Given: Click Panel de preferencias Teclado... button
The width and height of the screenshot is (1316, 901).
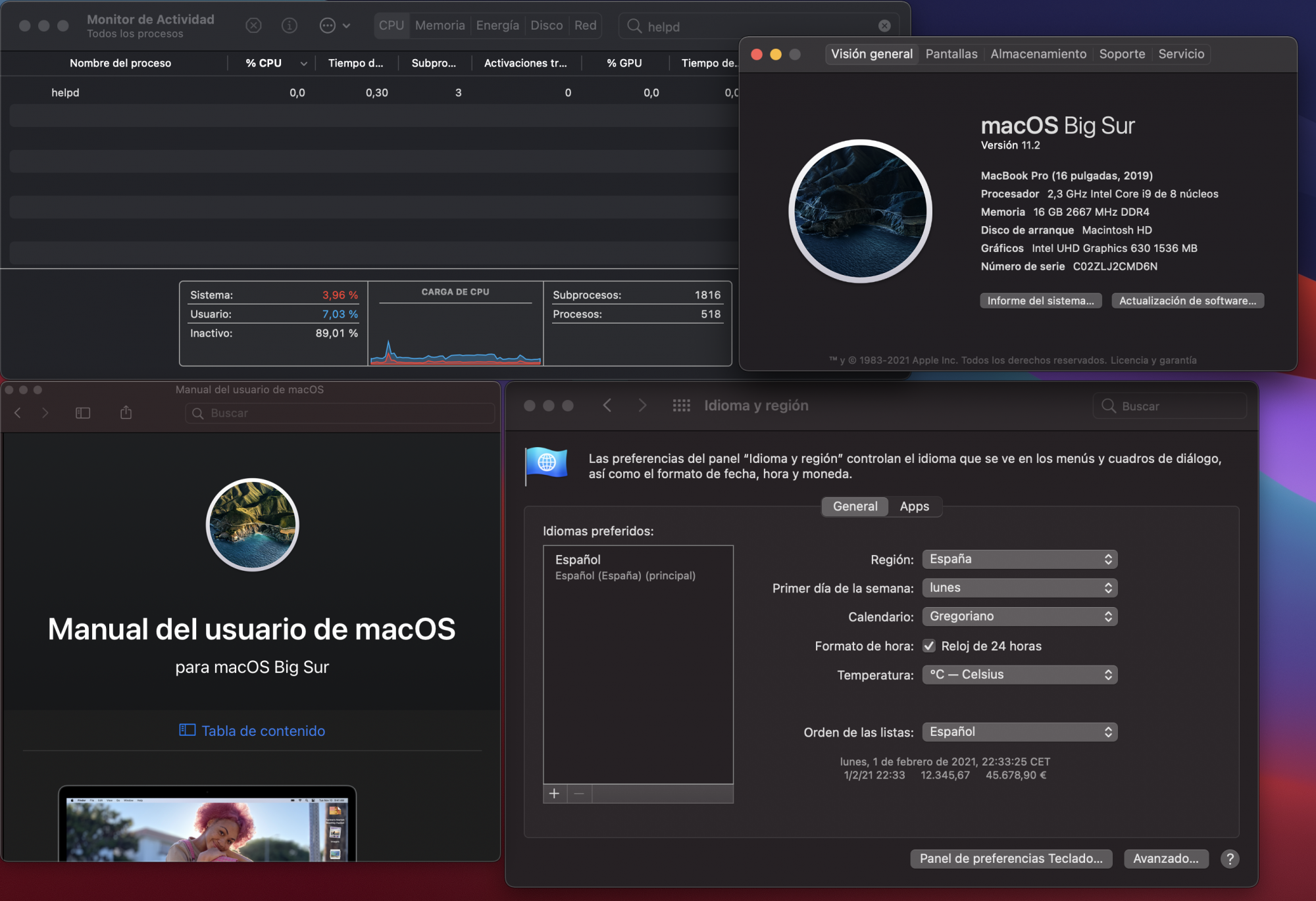Looking at the screenshot, I should tap(1011, 858).
